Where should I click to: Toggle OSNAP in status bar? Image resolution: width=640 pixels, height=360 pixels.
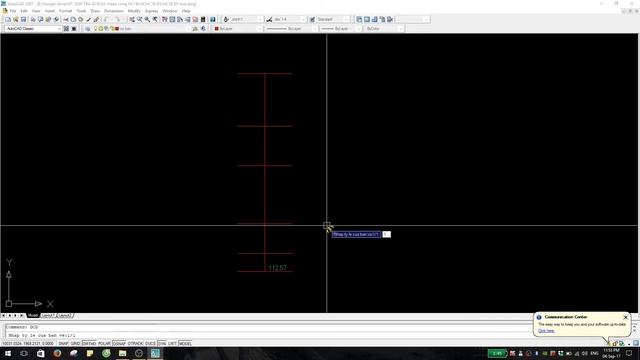coord(119,344)
